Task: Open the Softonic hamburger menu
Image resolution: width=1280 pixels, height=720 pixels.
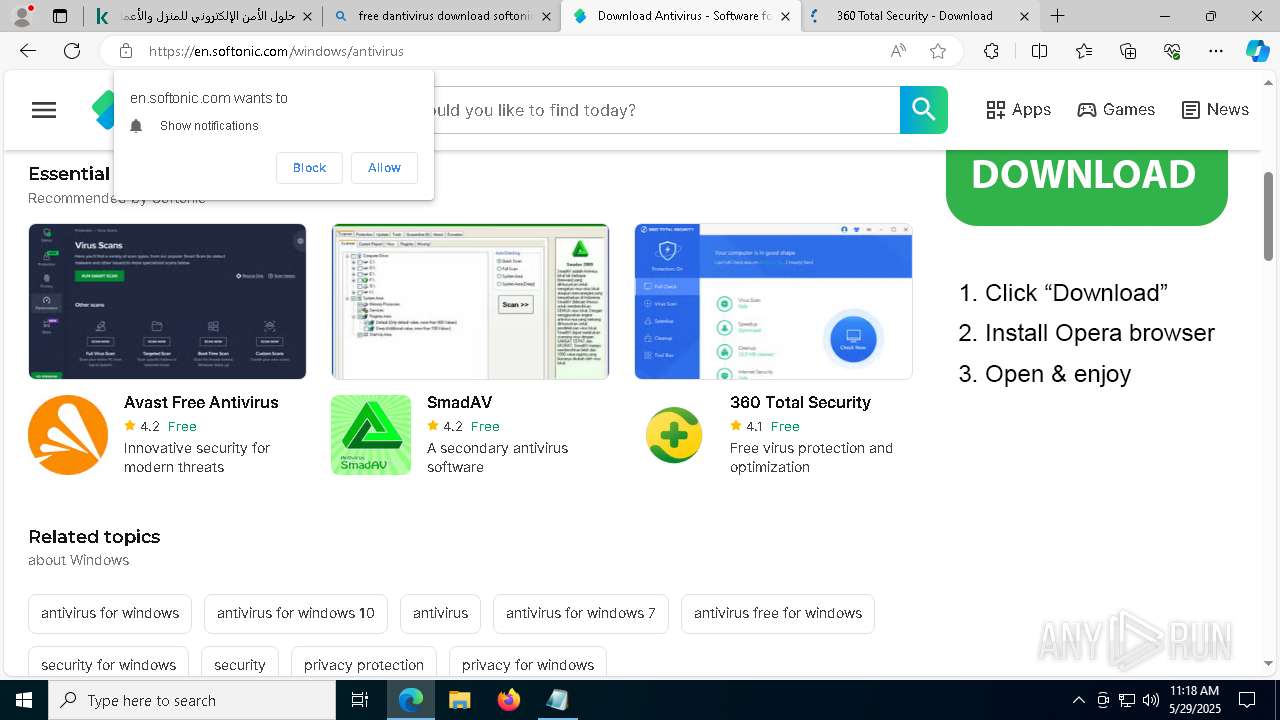Action: [x=44, y=110]
